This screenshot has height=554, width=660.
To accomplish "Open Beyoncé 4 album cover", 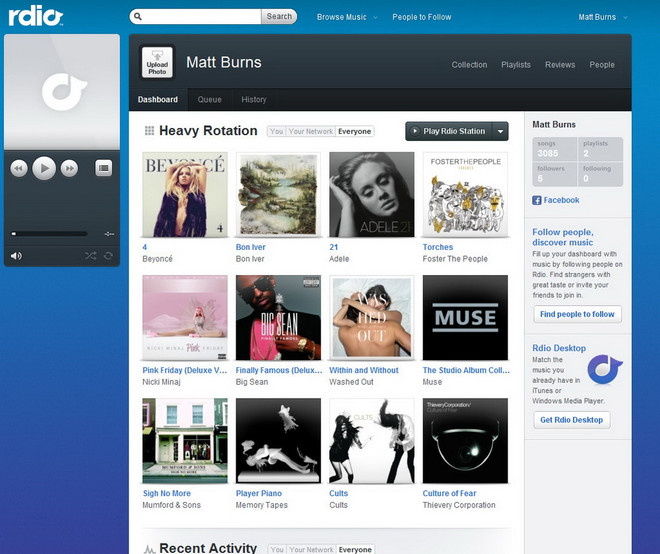I will [x=185, y=194].
